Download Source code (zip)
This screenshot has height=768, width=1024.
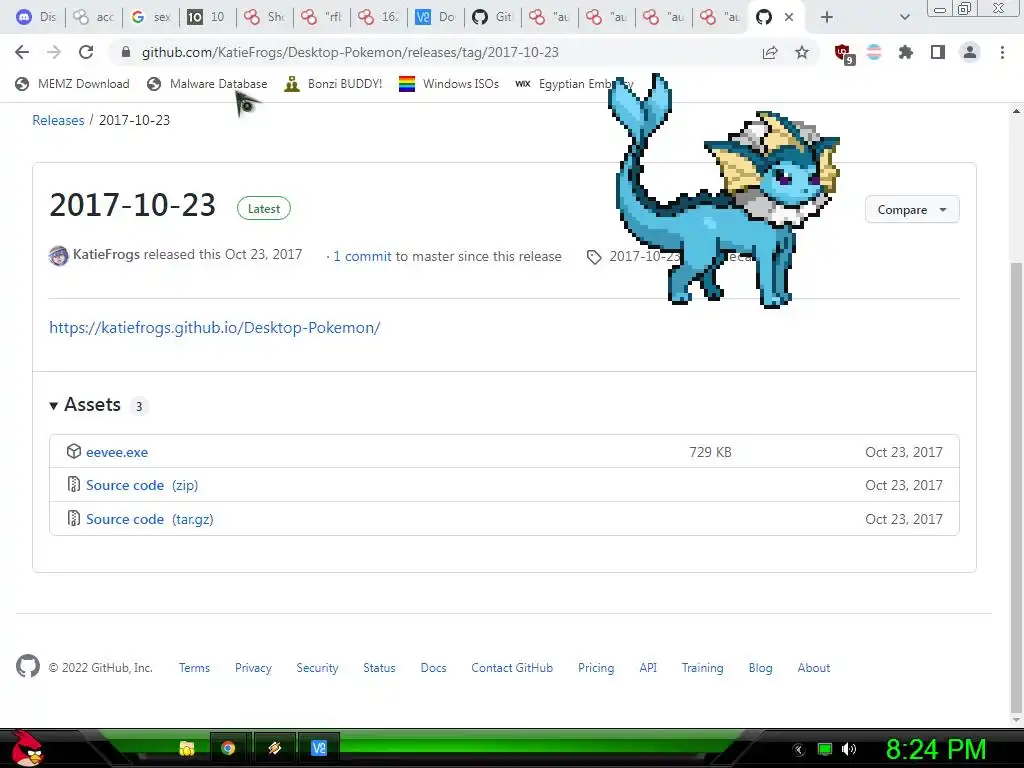pos(142,485)
